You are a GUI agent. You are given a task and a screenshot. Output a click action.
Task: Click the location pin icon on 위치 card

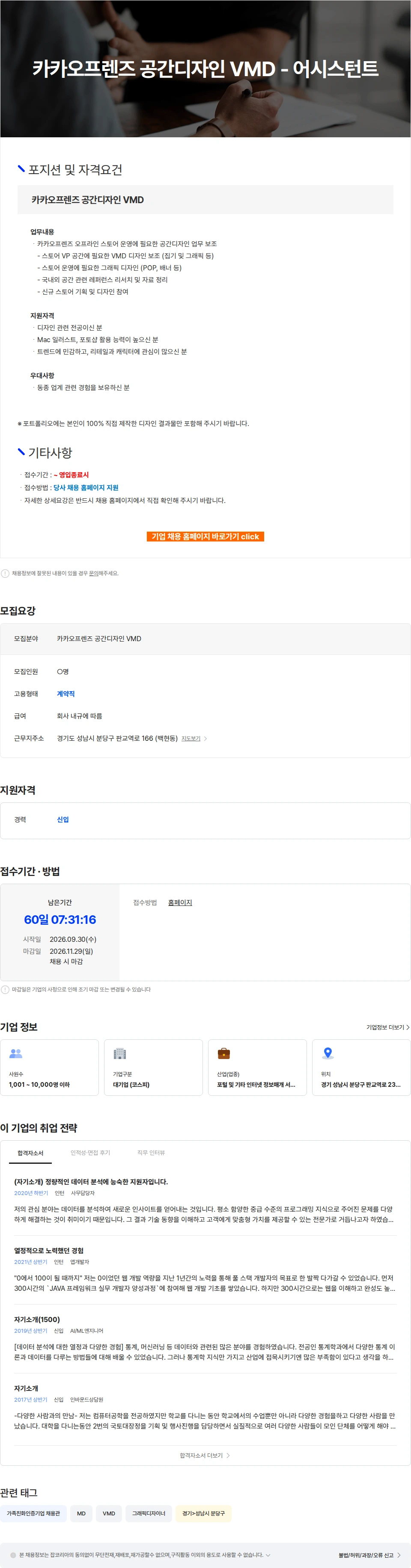point(328,1053)
